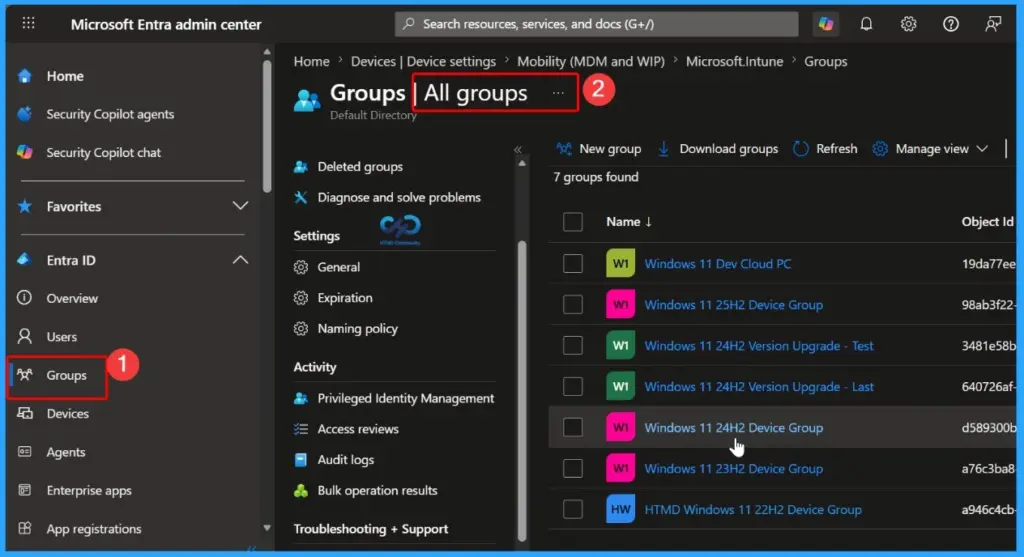Click the left sidebar vertical scrollbar

point(266,125)
